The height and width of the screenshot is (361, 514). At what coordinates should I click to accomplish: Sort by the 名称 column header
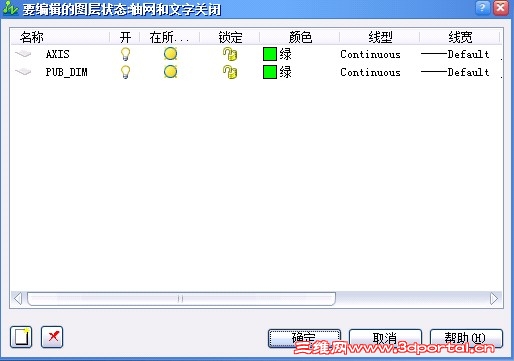pos(60,37)
